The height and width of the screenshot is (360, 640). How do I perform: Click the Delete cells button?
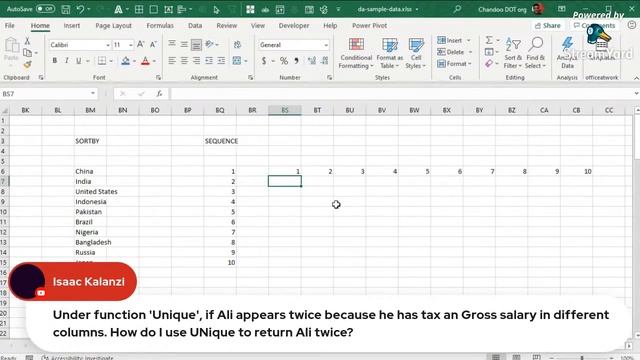pos(454,52)
